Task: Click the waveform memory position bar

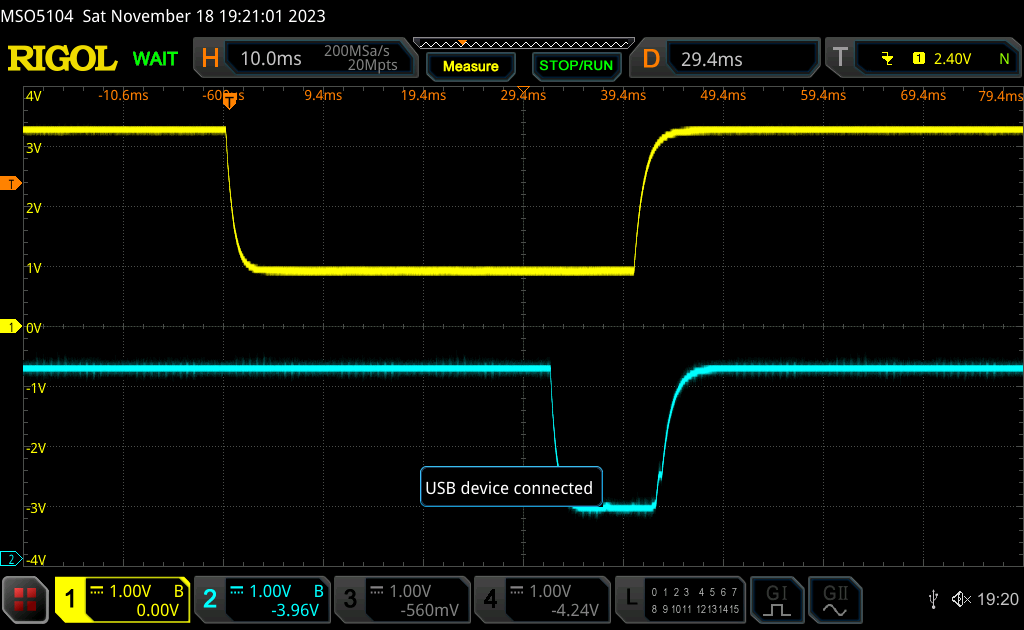Action: tap(524, 44)
